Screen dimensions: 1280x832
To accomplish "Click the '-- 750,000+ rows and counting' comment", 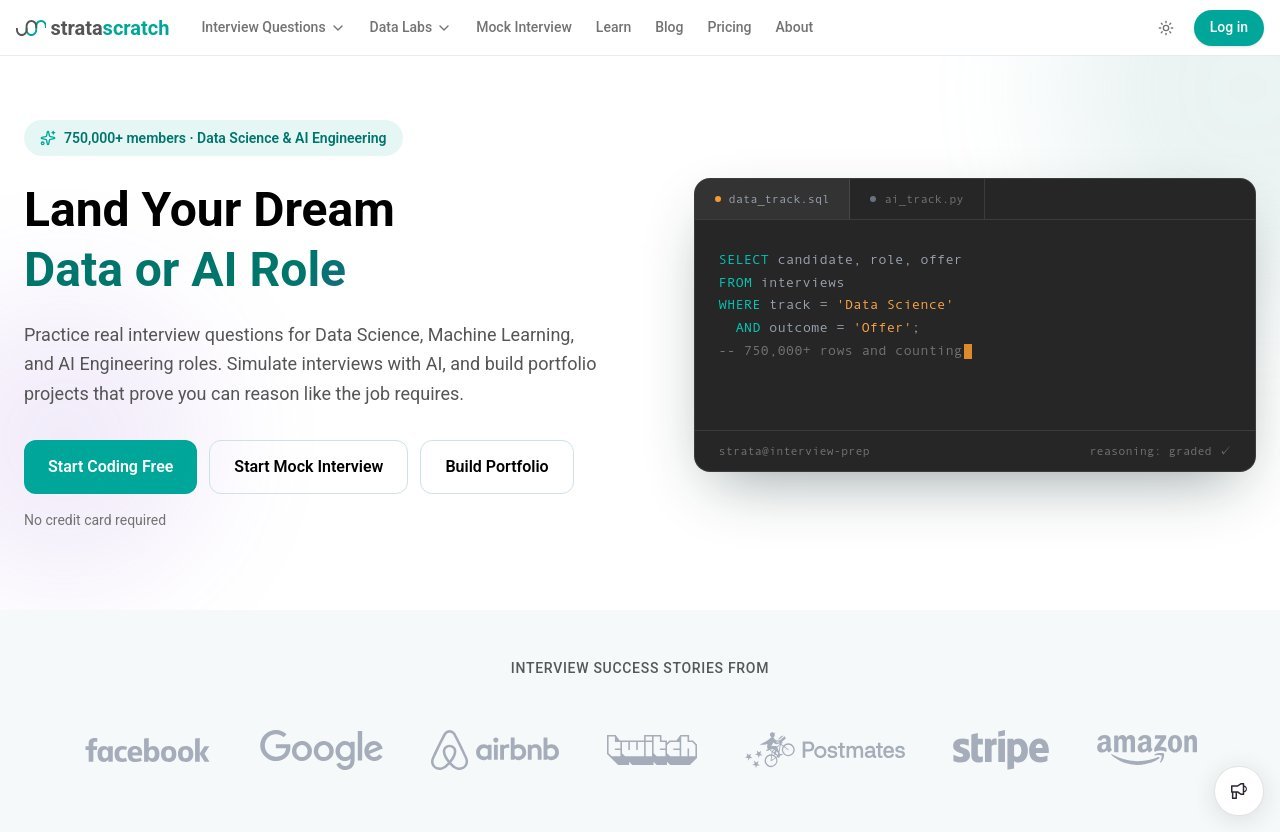I will point(840,351).
